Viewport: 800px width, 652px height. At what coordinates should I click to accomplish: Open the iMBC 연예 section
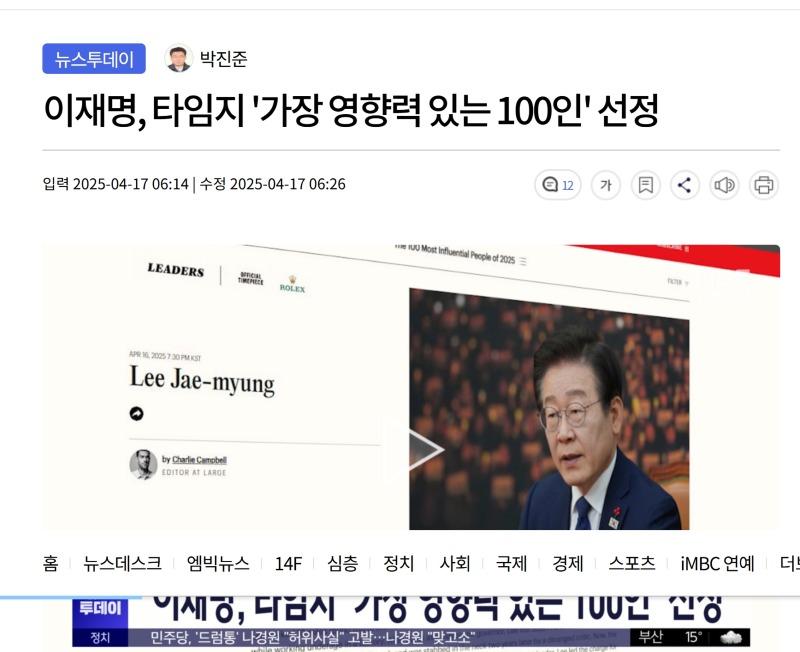(x=717, y=564)
